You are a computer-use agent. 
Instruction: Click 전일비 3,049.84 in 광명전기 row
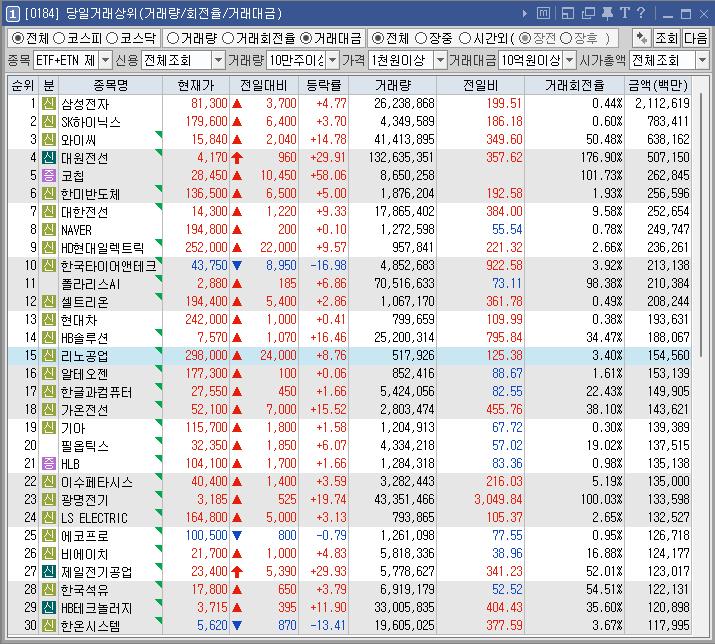(498, 499)
